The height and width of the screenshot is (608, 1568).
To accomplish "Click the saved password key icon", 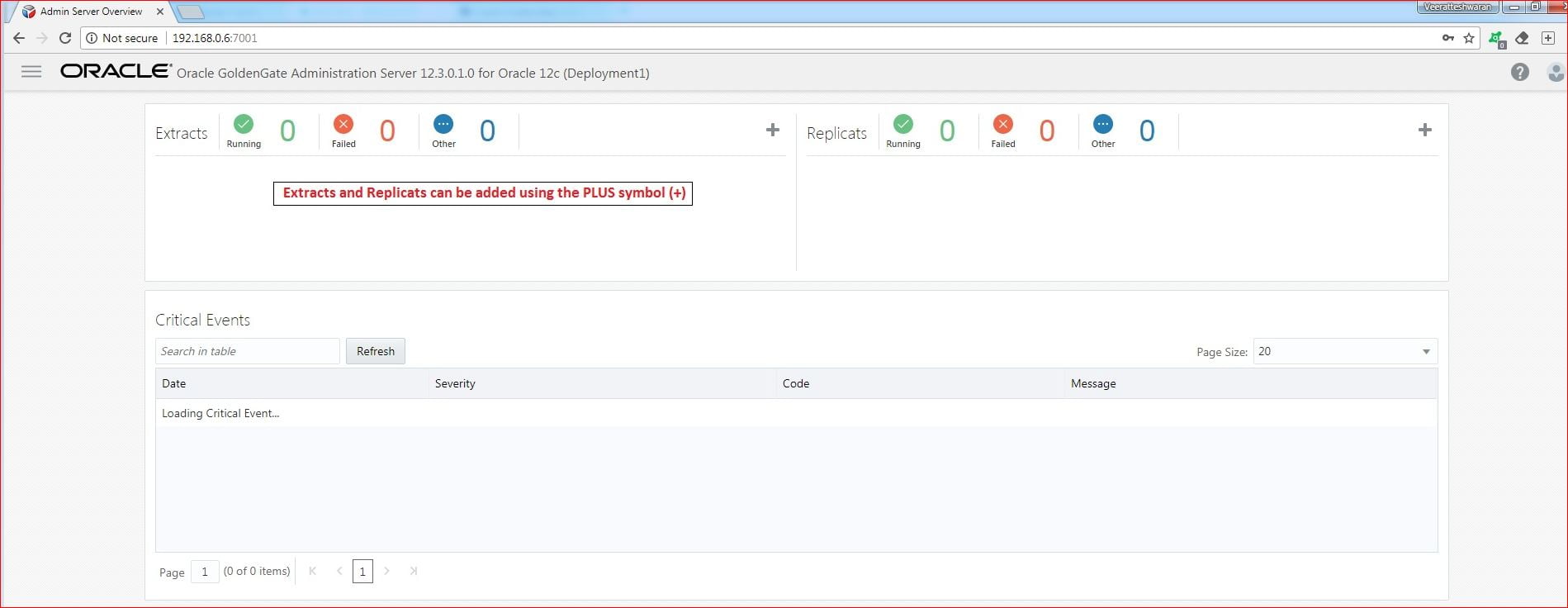I will 1448,38.
